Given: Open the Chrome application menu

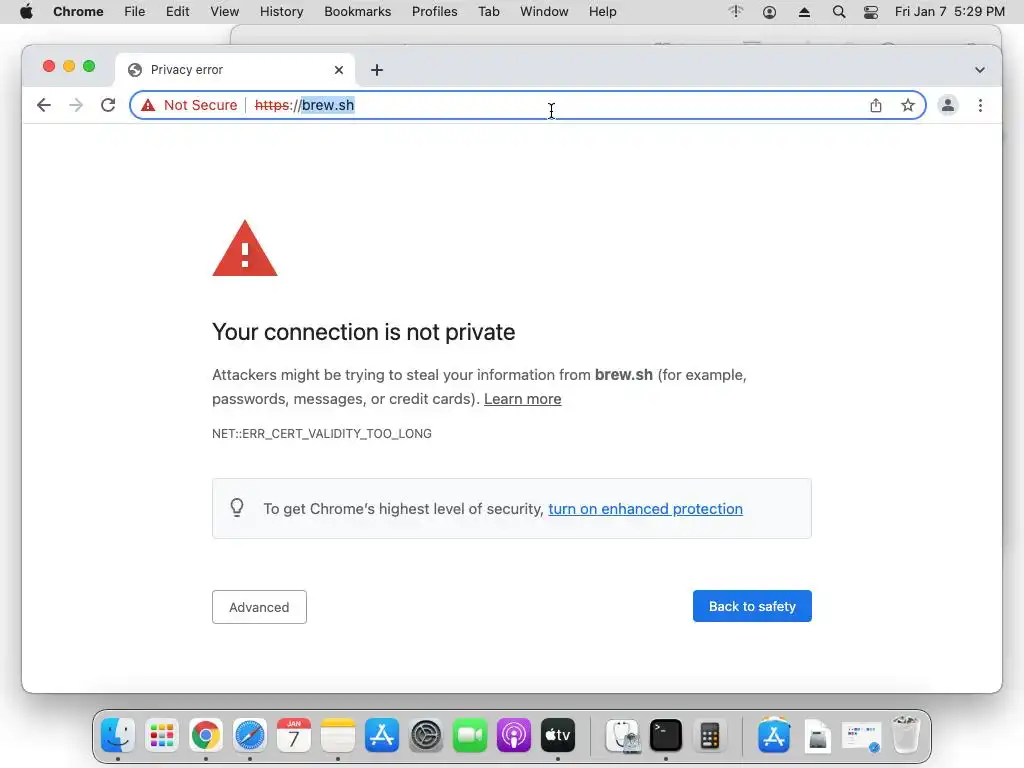Looking at the screenshot, I should coord(78,12).
